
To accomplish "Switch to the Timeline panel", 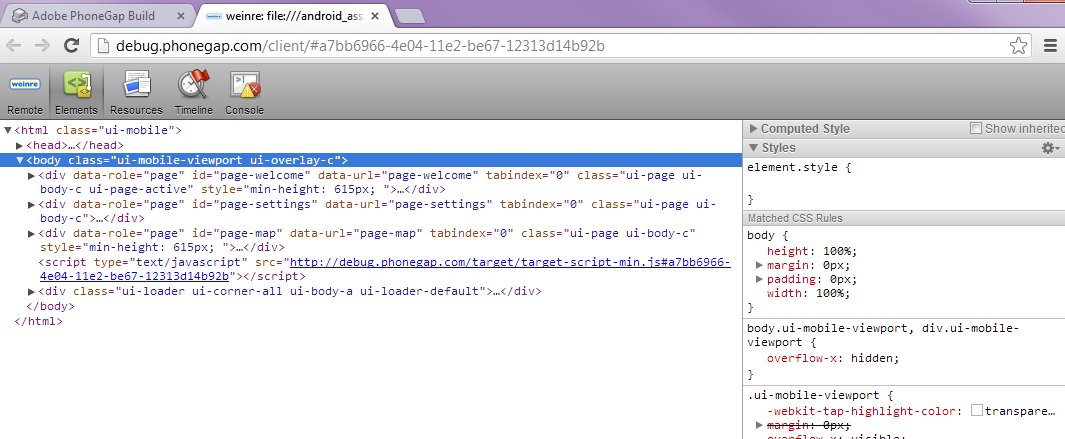I will pos(194,94).
